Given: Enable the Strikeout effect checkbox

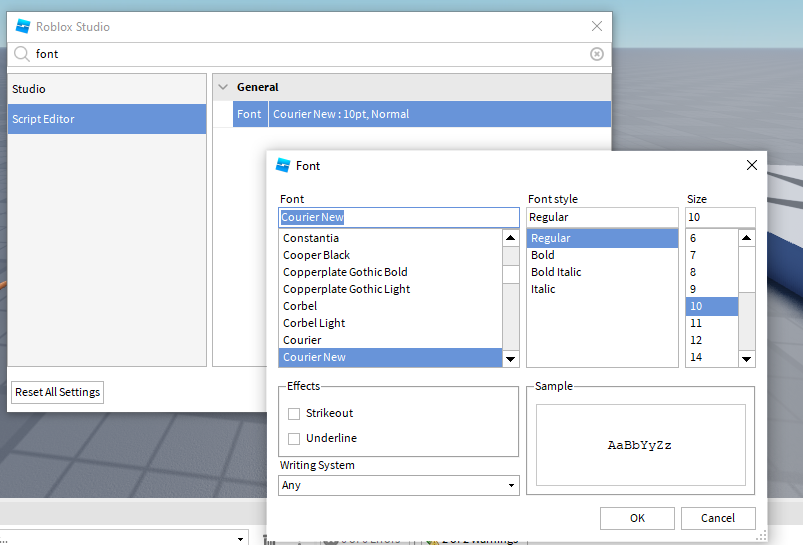Looking at the screenshot, I should [x=294, y=413].
